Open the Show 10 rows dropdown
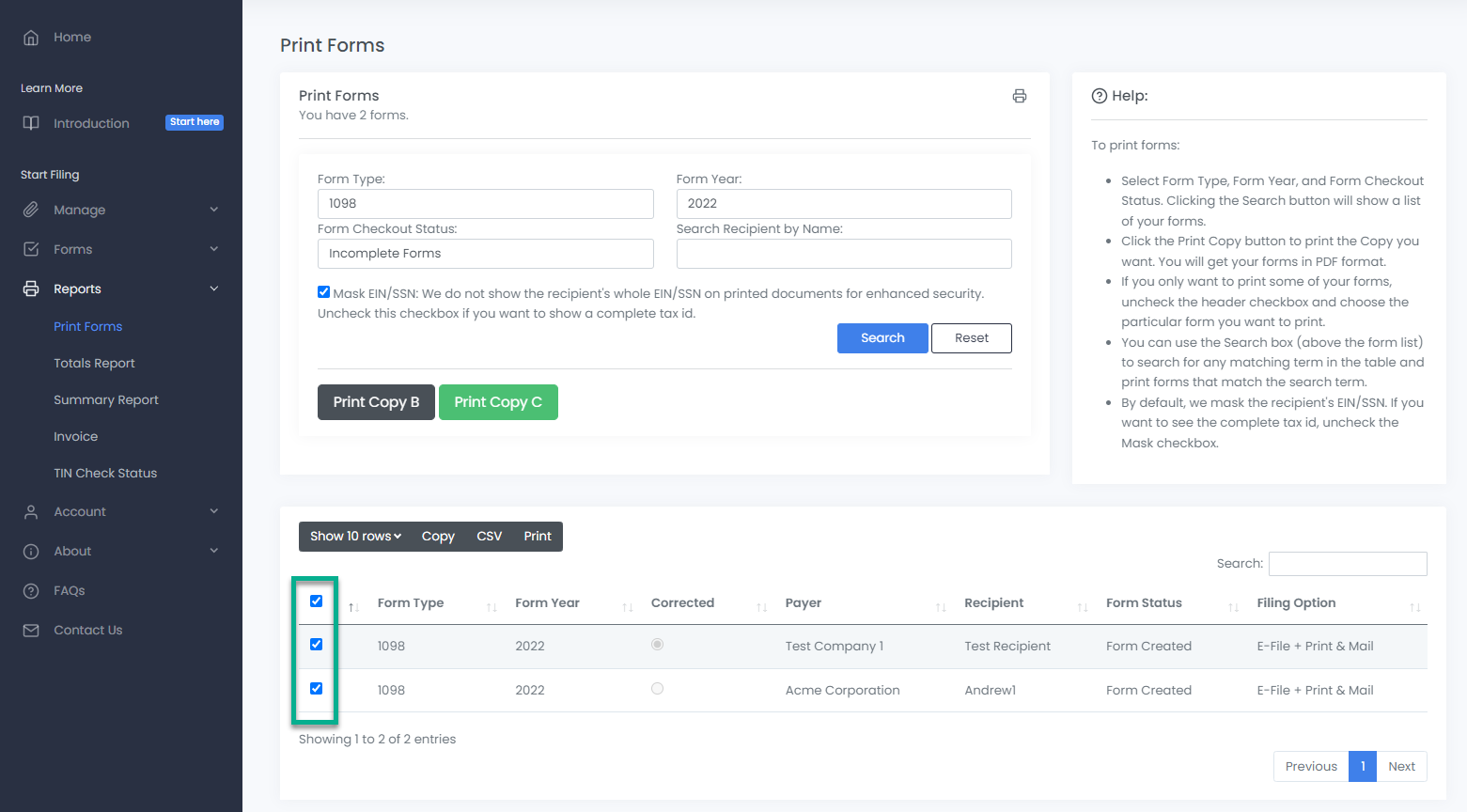Image resolution: width=1467 pixels, height=812 pixels. pos(355,537)
